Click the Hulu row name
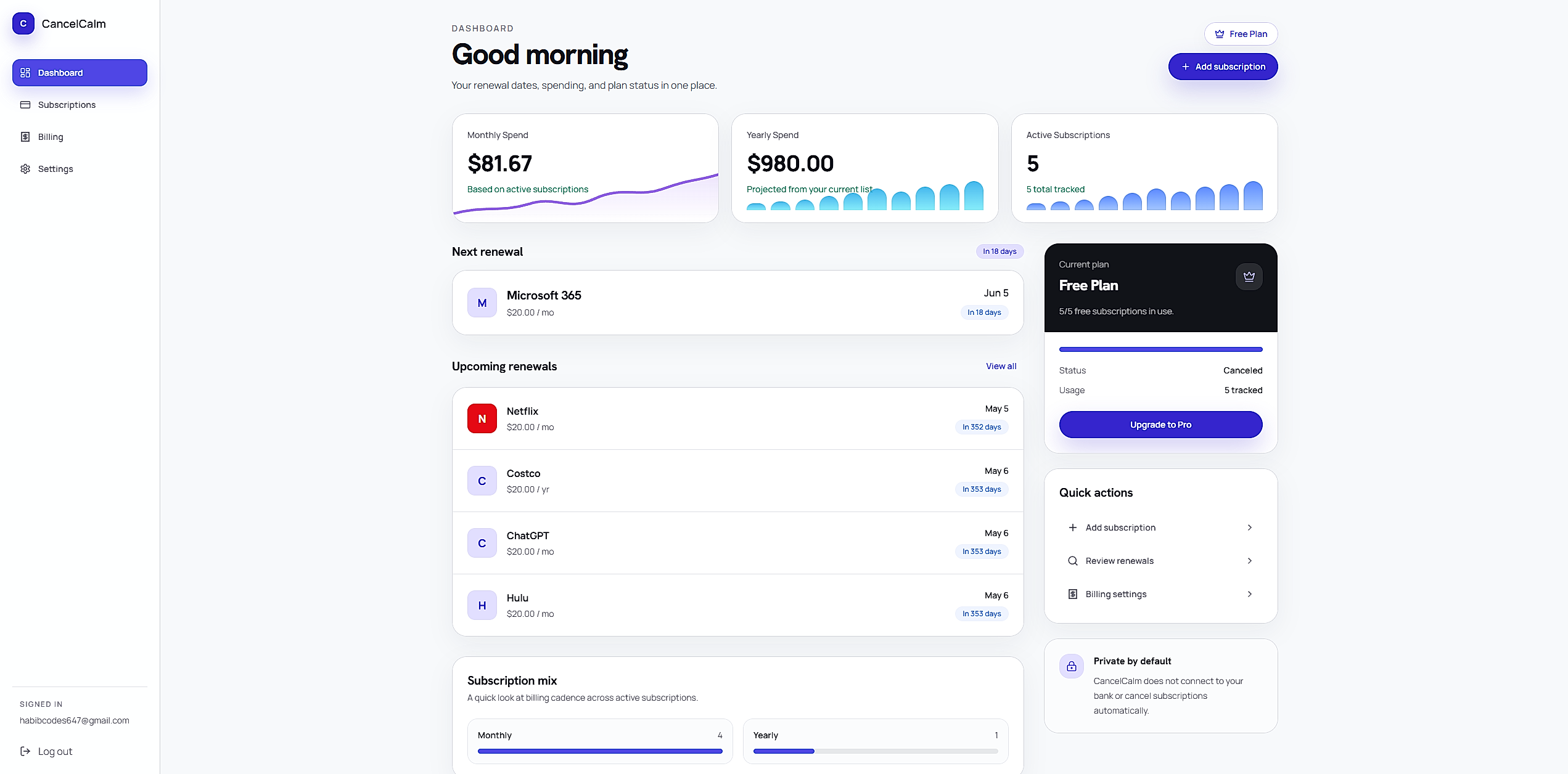 pos(517,598)
